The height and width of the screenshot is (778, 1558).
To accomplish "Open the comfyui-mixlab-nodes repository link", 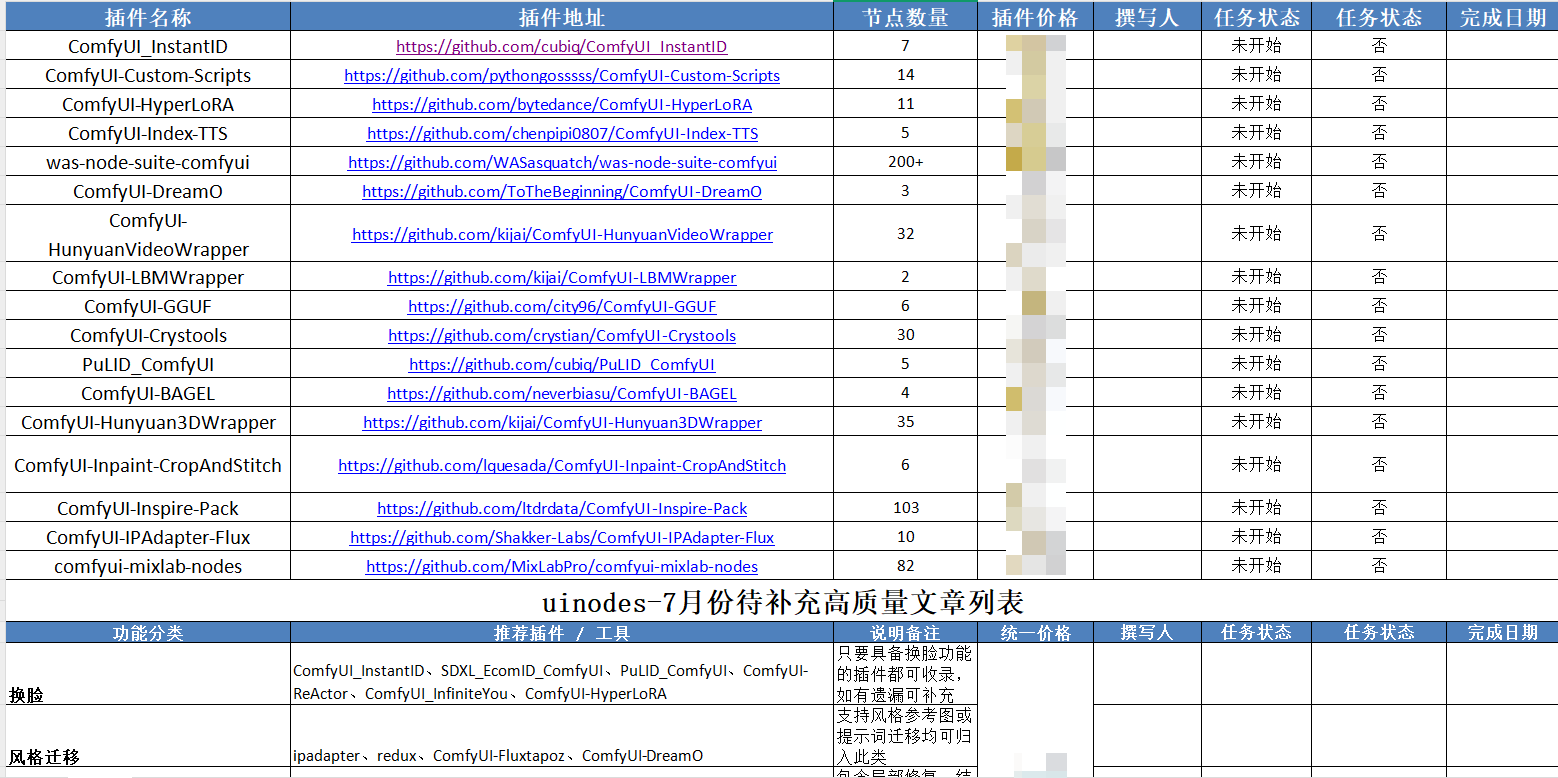I will pos(561,567).
